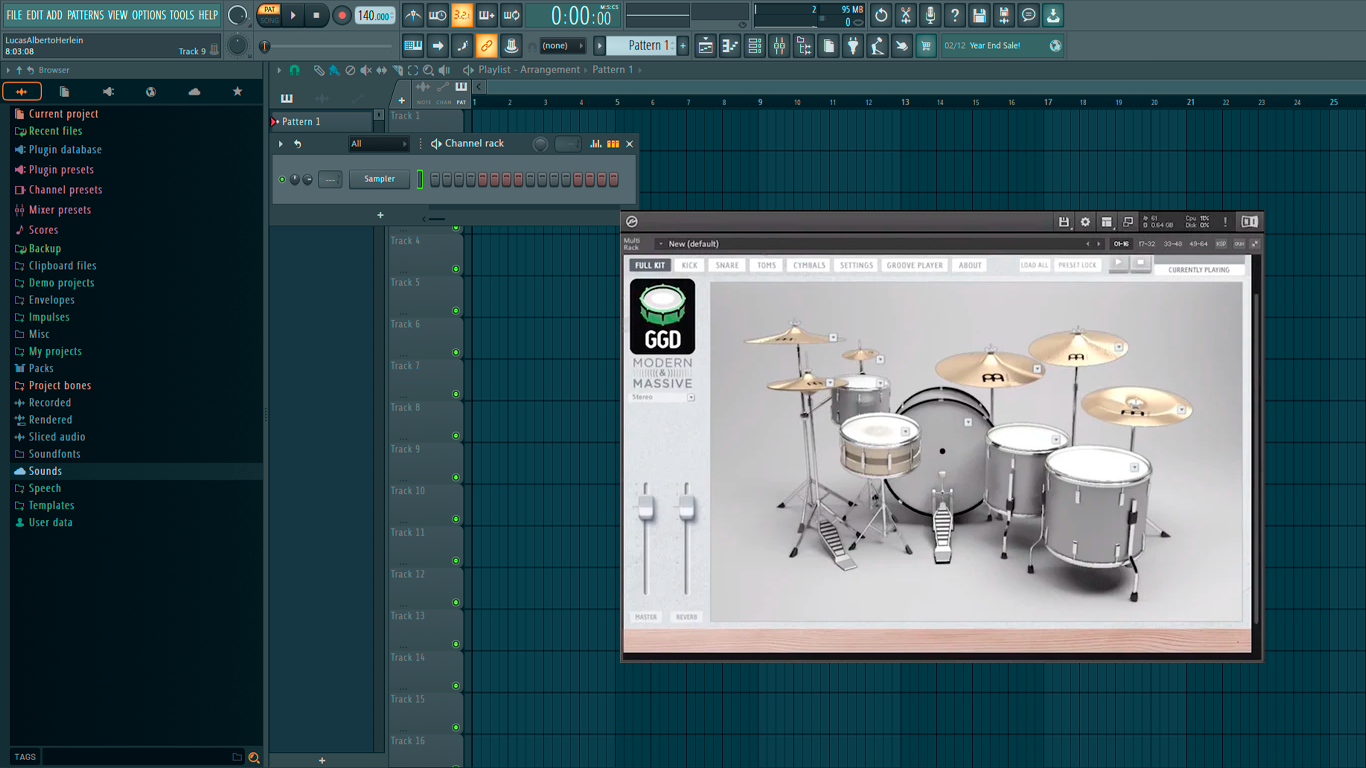Image resolution: width=1366 pixels, height=768 pixels.
Task: Open the channel rack All filter dropdown
Action: pyautogui.click(x=379, y=144)
